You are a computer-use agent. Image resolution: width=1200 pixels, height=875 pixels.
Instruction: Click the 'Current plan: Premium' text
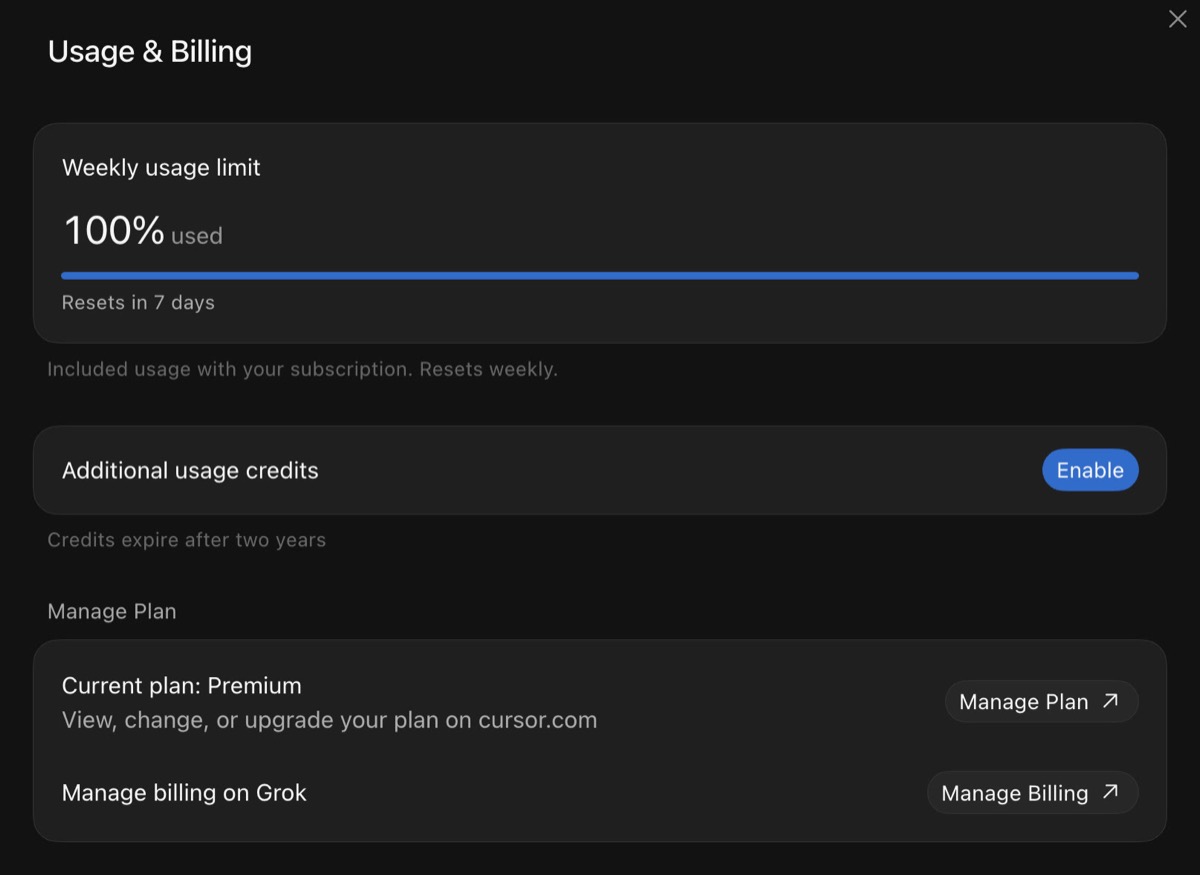pos(182,686)
